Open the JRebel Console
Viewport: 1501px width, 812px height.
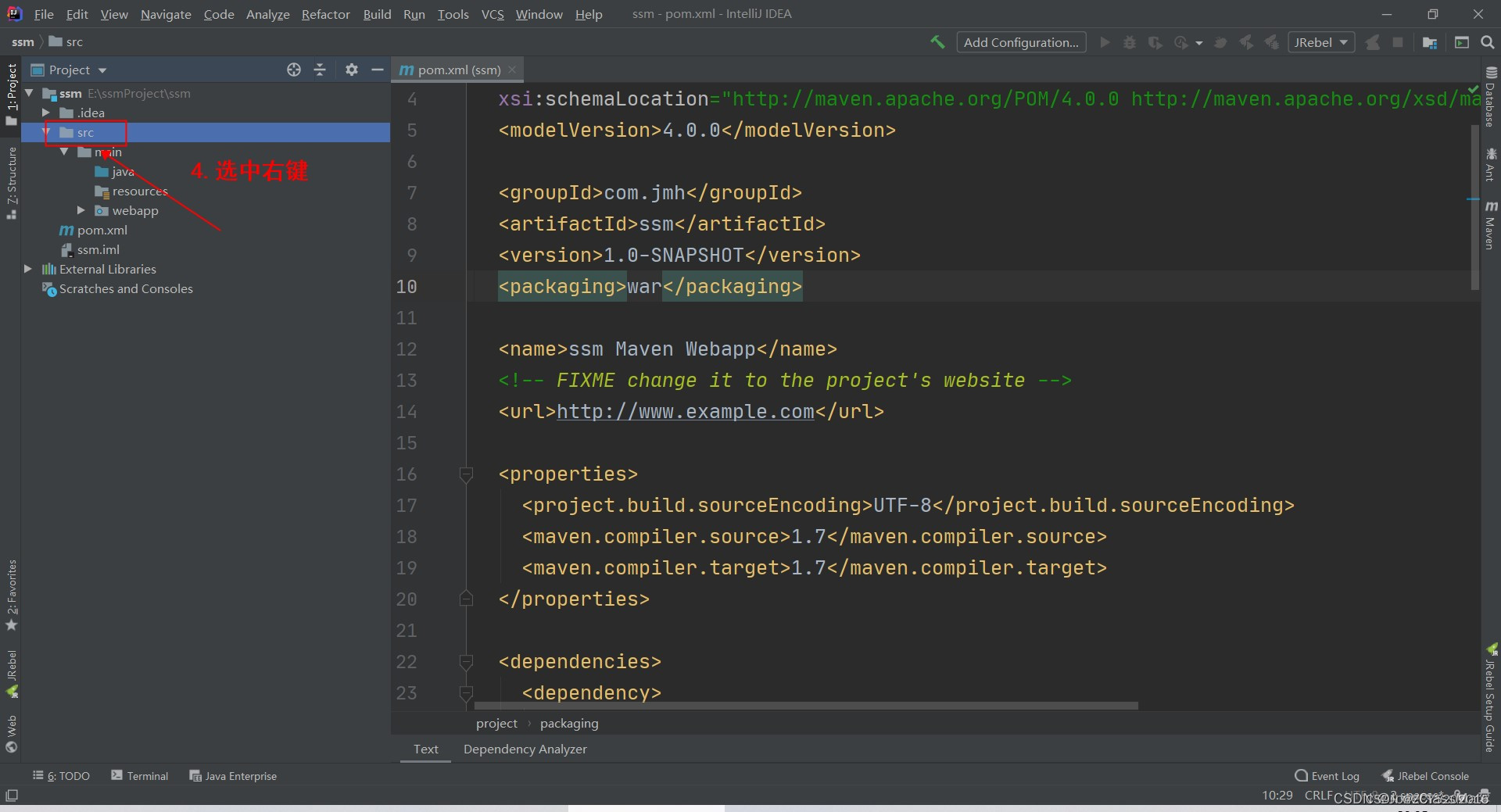[1426, 776]
